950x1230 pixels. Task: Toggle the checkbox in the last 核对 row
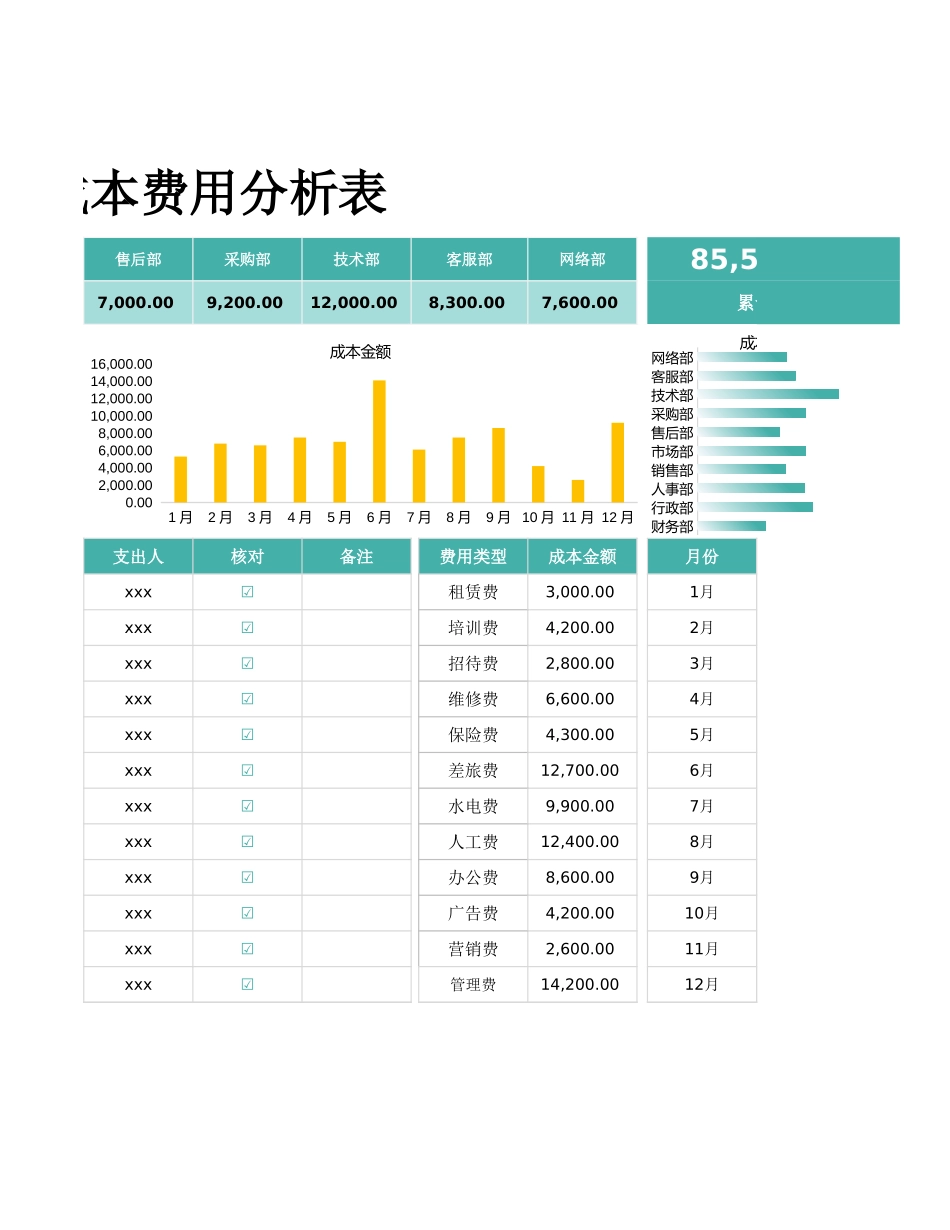pyautogui.click(x=246, y=984)
